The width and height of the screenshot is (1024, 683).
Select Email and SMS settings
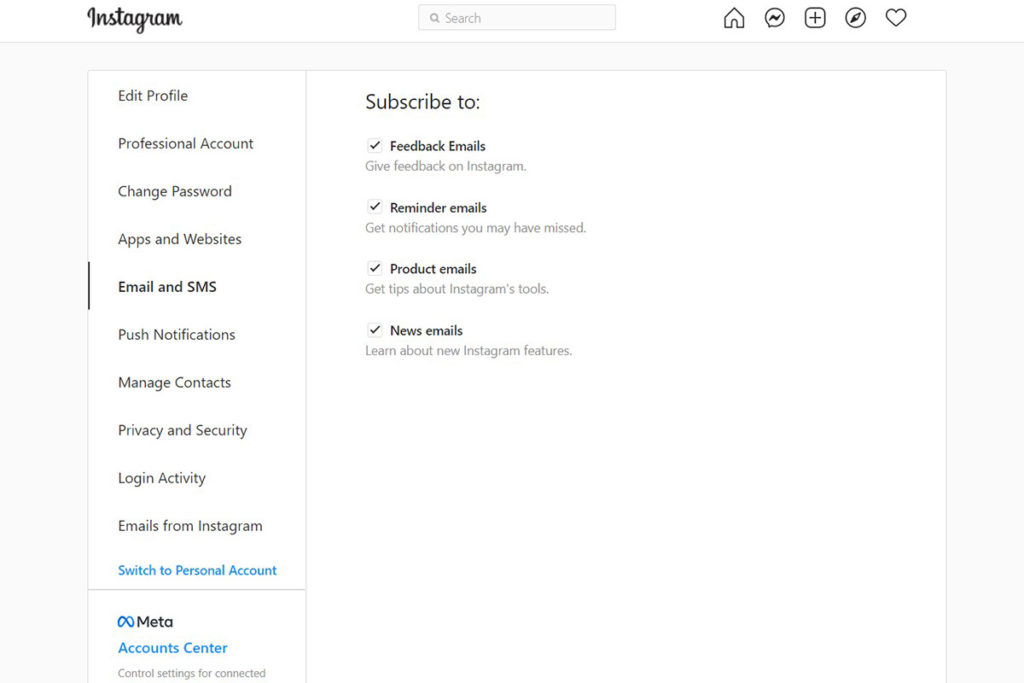click(167, 287)
